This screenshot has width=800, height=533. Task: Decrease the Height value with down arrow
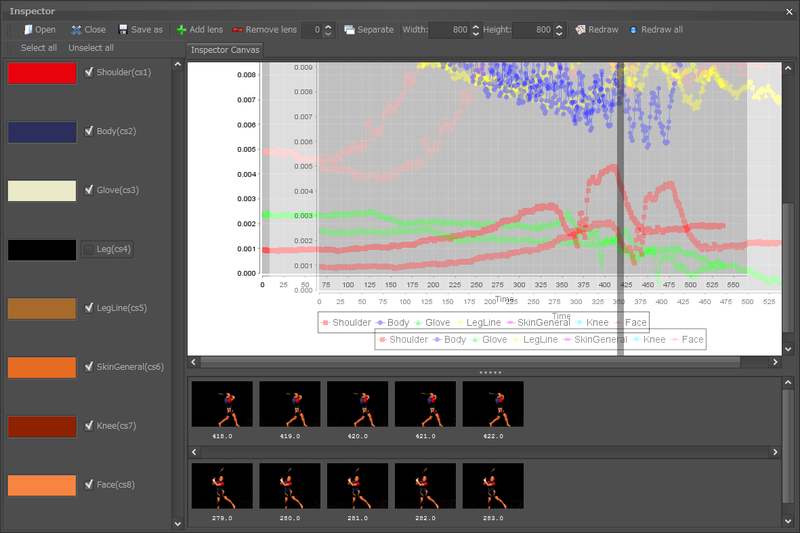tap(560, 34)
